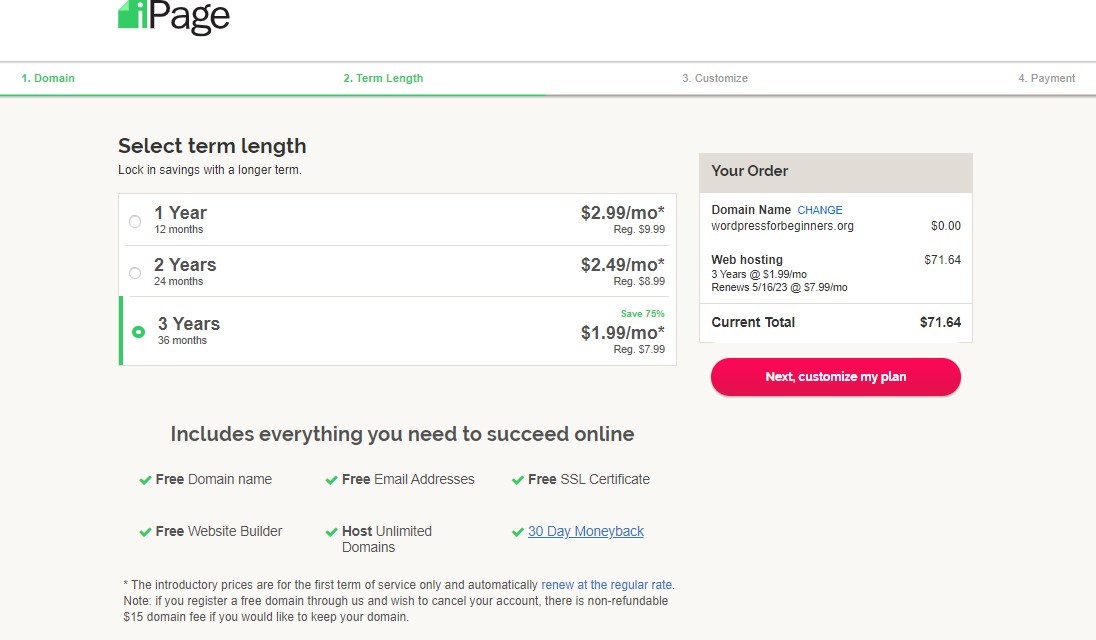This screenshot has height=640, width=1096.
Task: Click the checkmark beside Free Website Builder
Action: tap(145, 532)
